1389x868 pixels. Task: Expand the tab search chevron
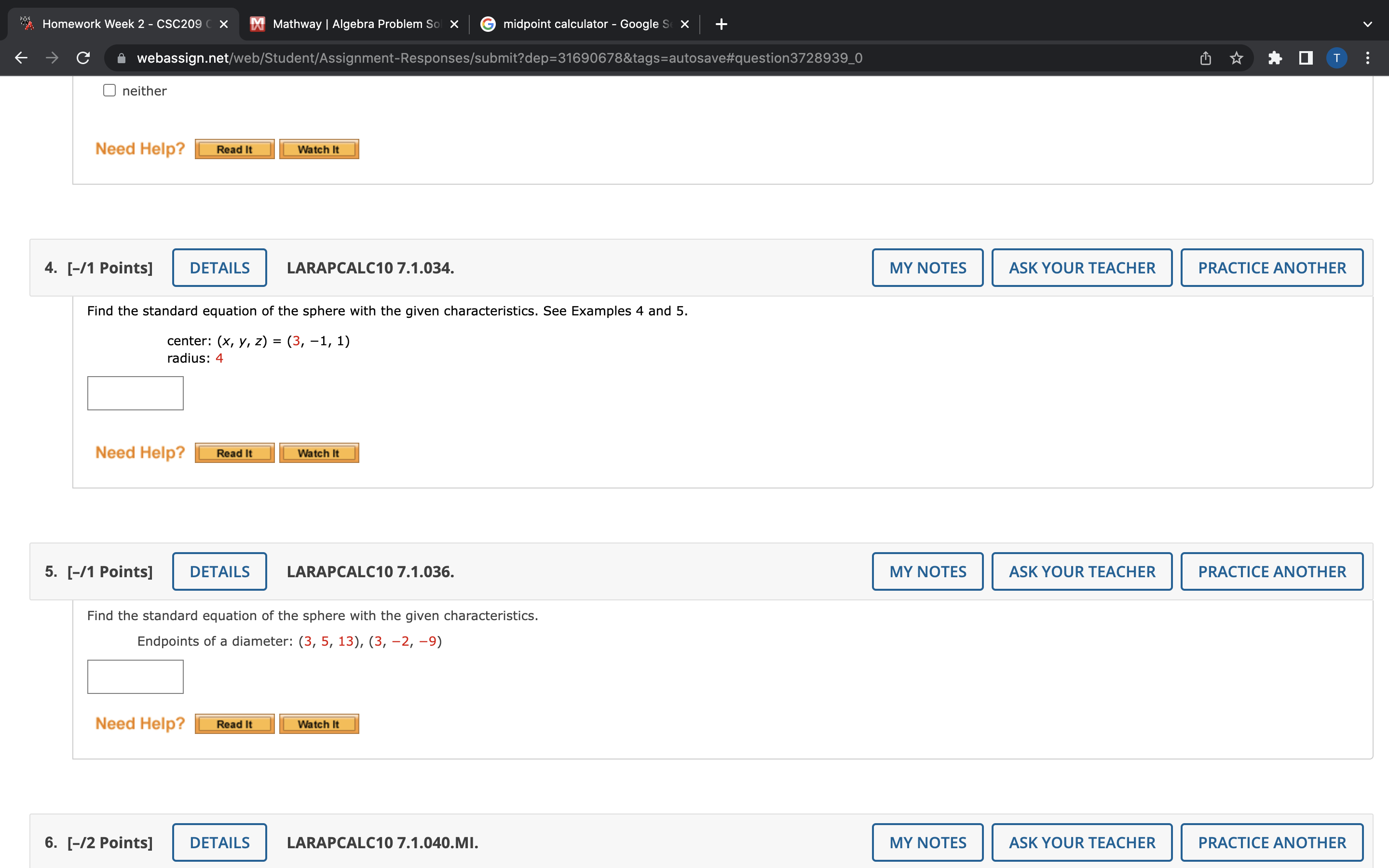pyautogui.click(x=1368, y=24)
